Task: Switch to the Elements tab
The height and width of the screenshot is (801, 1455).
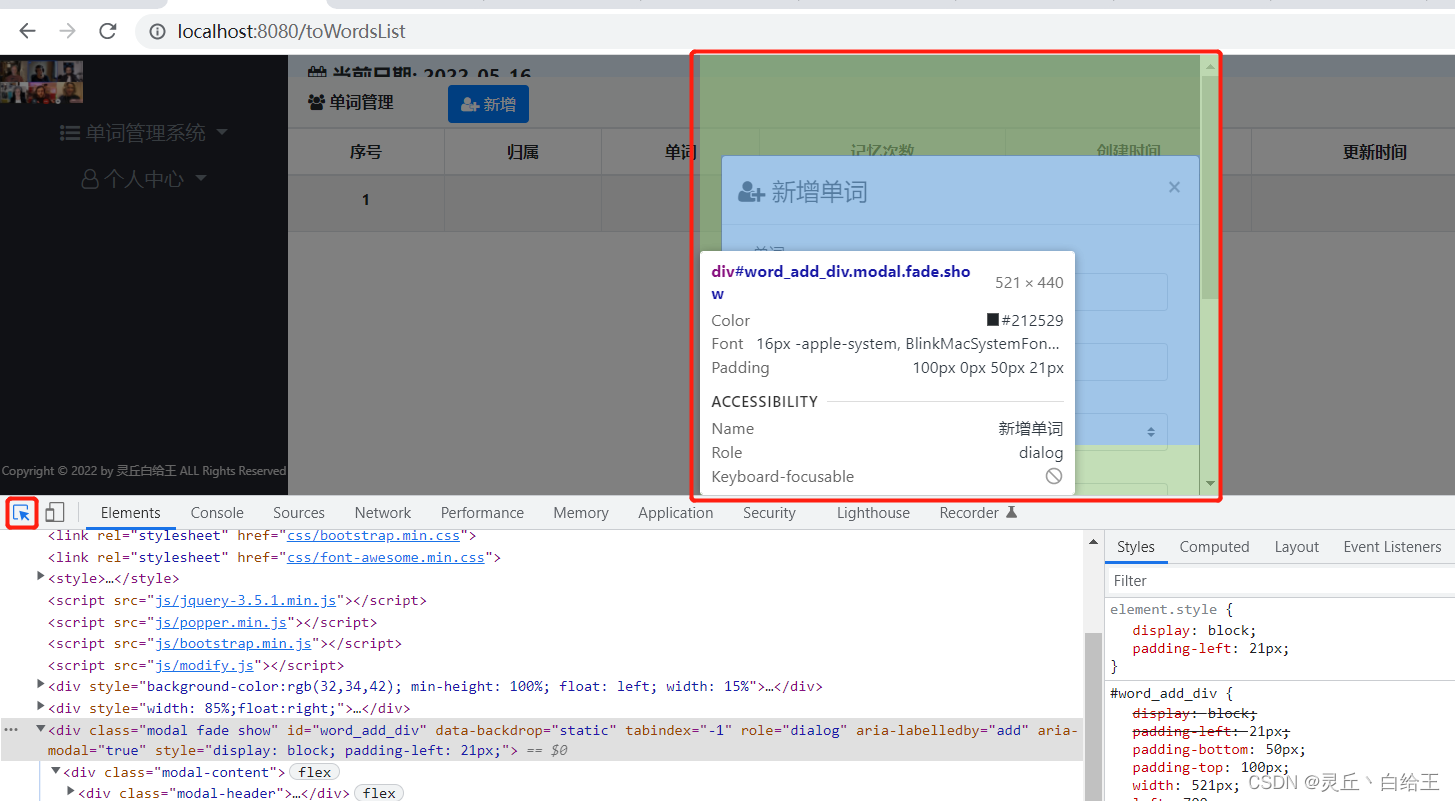Action: tap(130, 512)
